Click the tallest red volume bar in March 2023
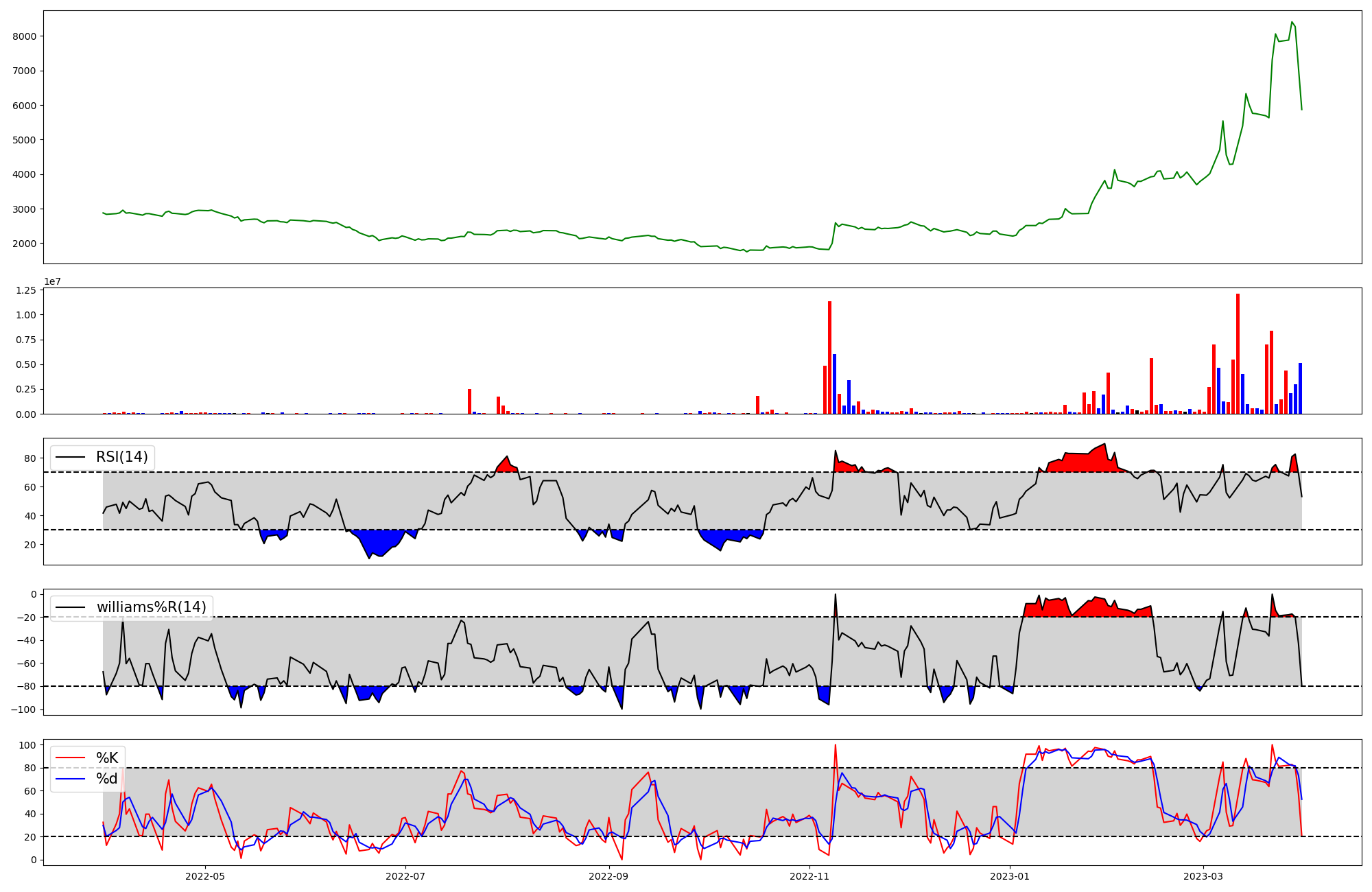Screen dimensions: 1372x892 click(1238, 353)
